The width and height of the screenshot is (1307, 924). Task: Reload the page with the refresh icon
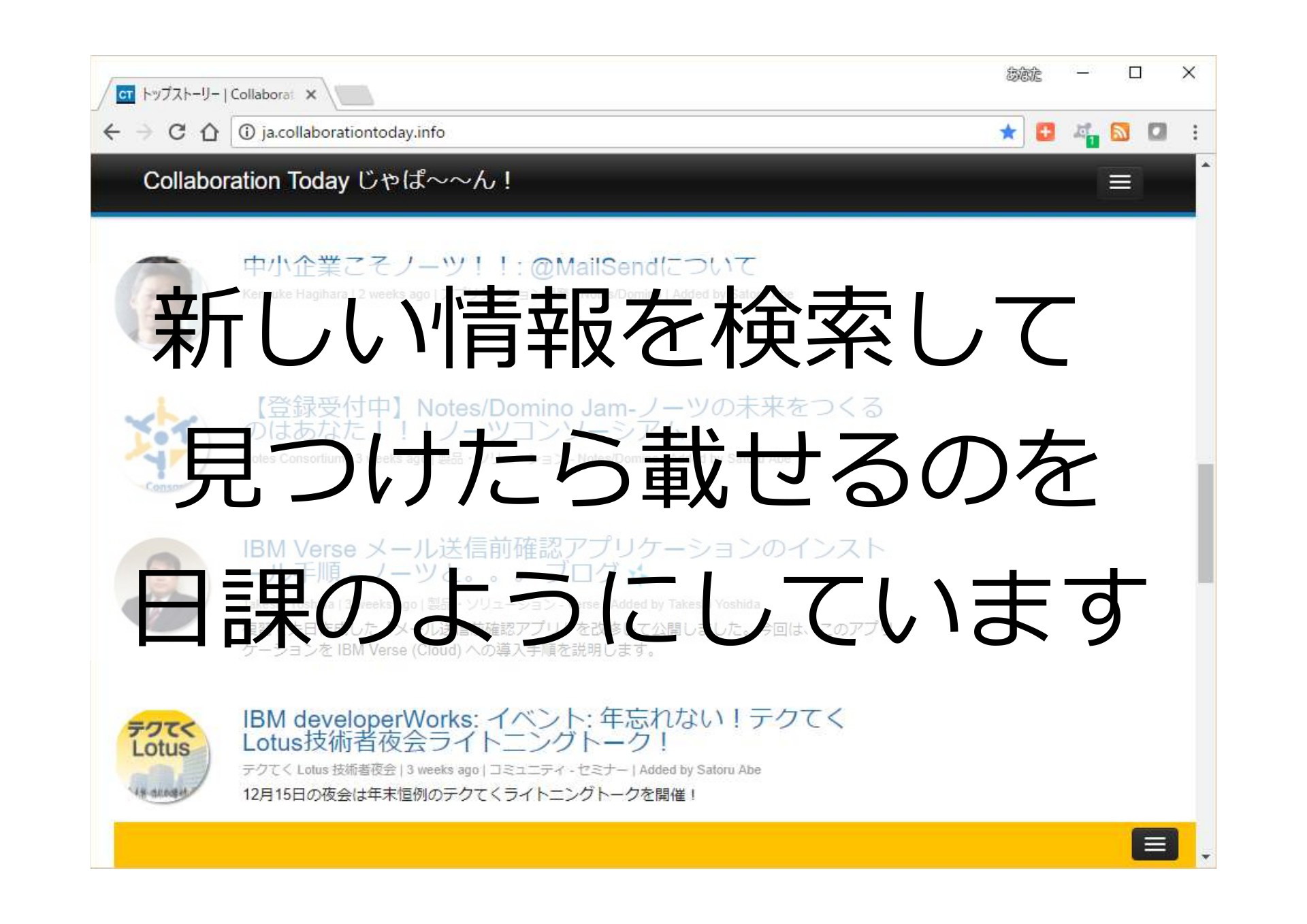(177, 132)
